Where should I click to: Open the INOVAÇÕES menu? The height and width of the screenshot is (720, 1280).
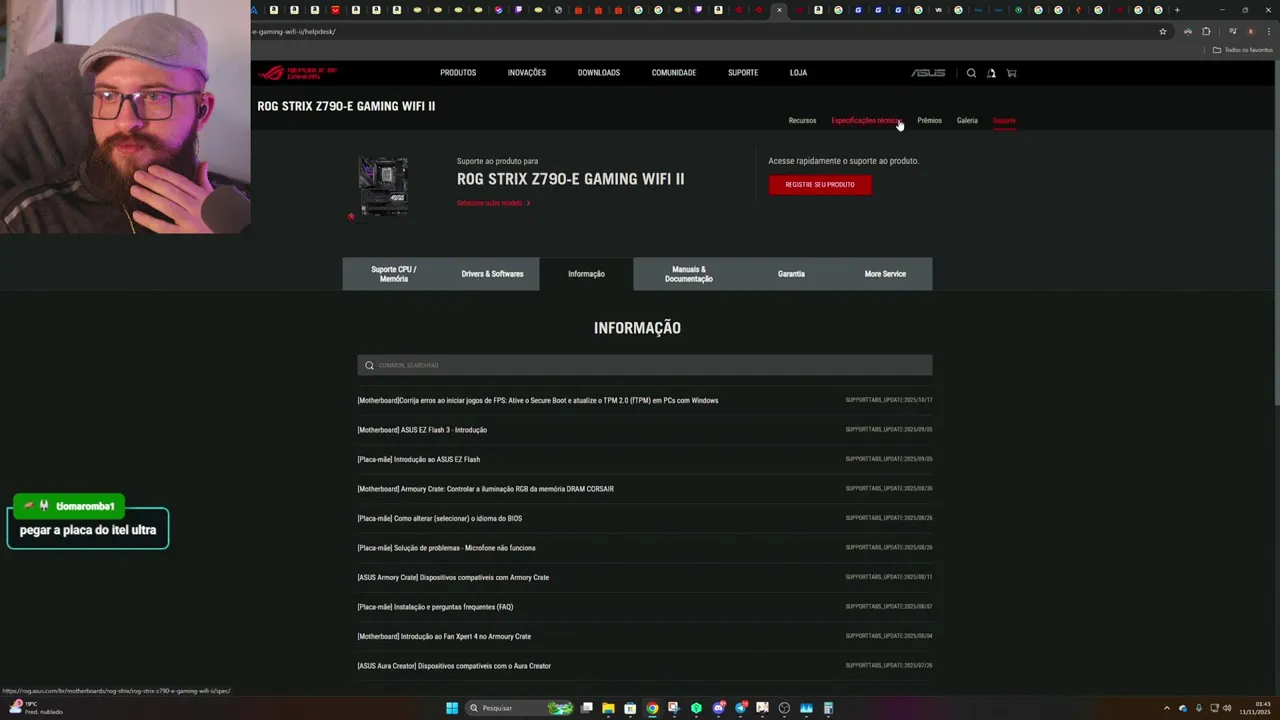527,73
